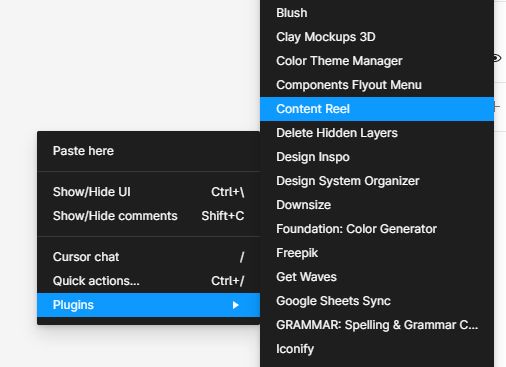Launch Design System Organizer plugin
The image size is (506, 367).
tap(377, 181)
